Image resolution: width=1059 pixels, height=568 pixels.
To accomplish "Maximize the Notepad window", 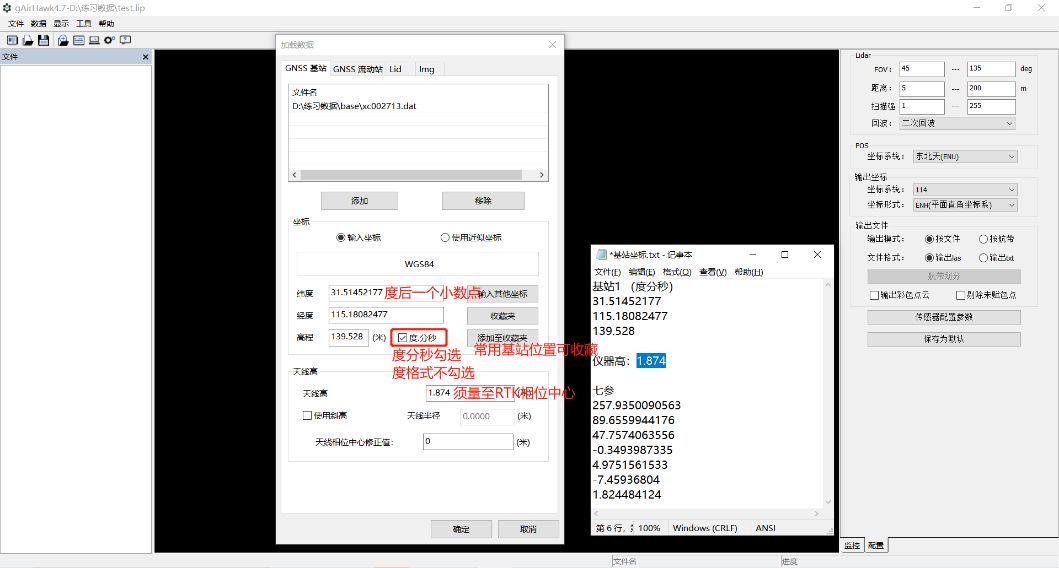I will pyautogui.click(x=785, y=255).
